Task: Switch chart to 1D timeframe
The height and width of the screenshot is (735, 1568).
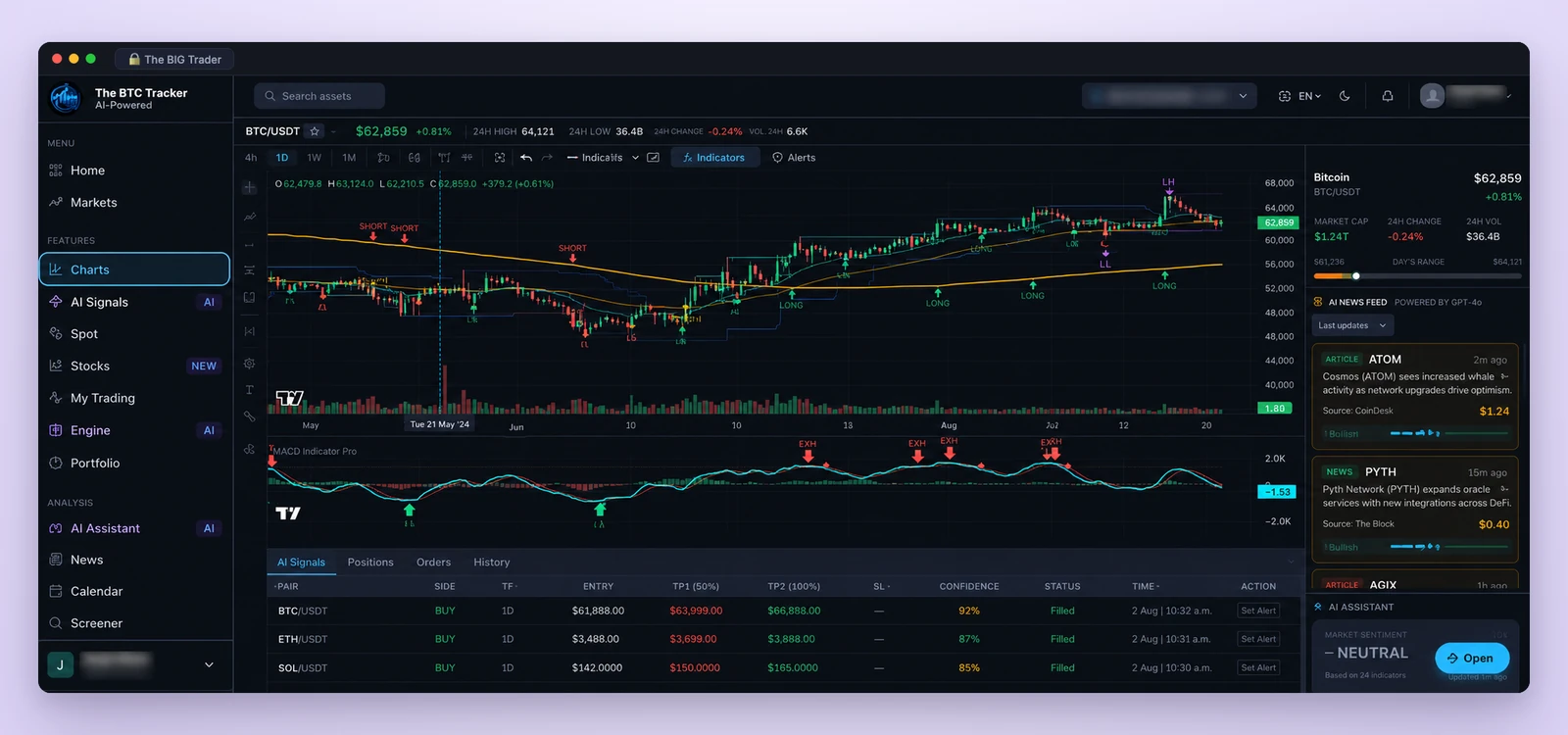Action: tap(282, 158)
